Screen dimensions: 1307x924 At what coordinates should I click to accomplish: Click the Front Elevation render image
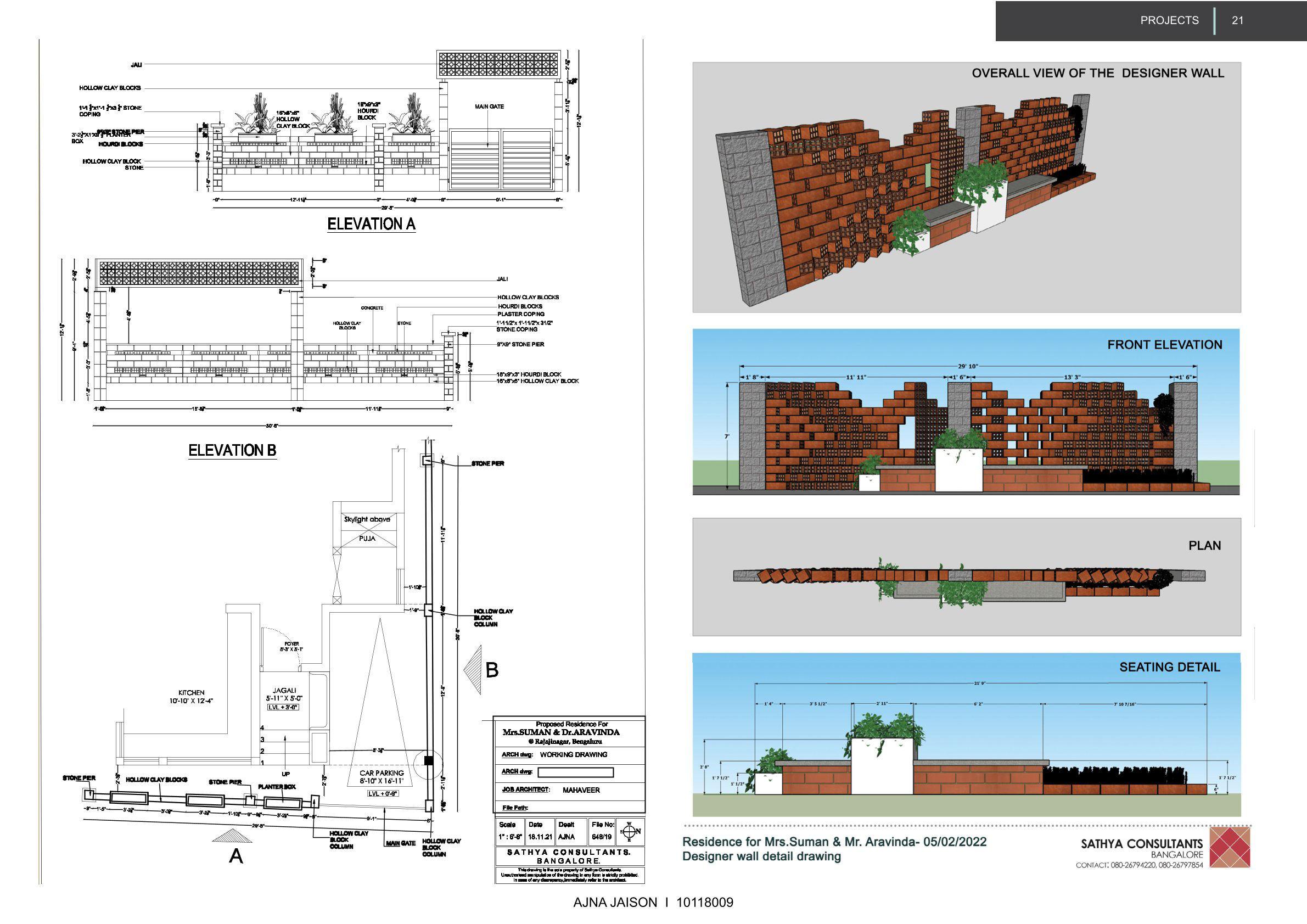click(966, 412)
